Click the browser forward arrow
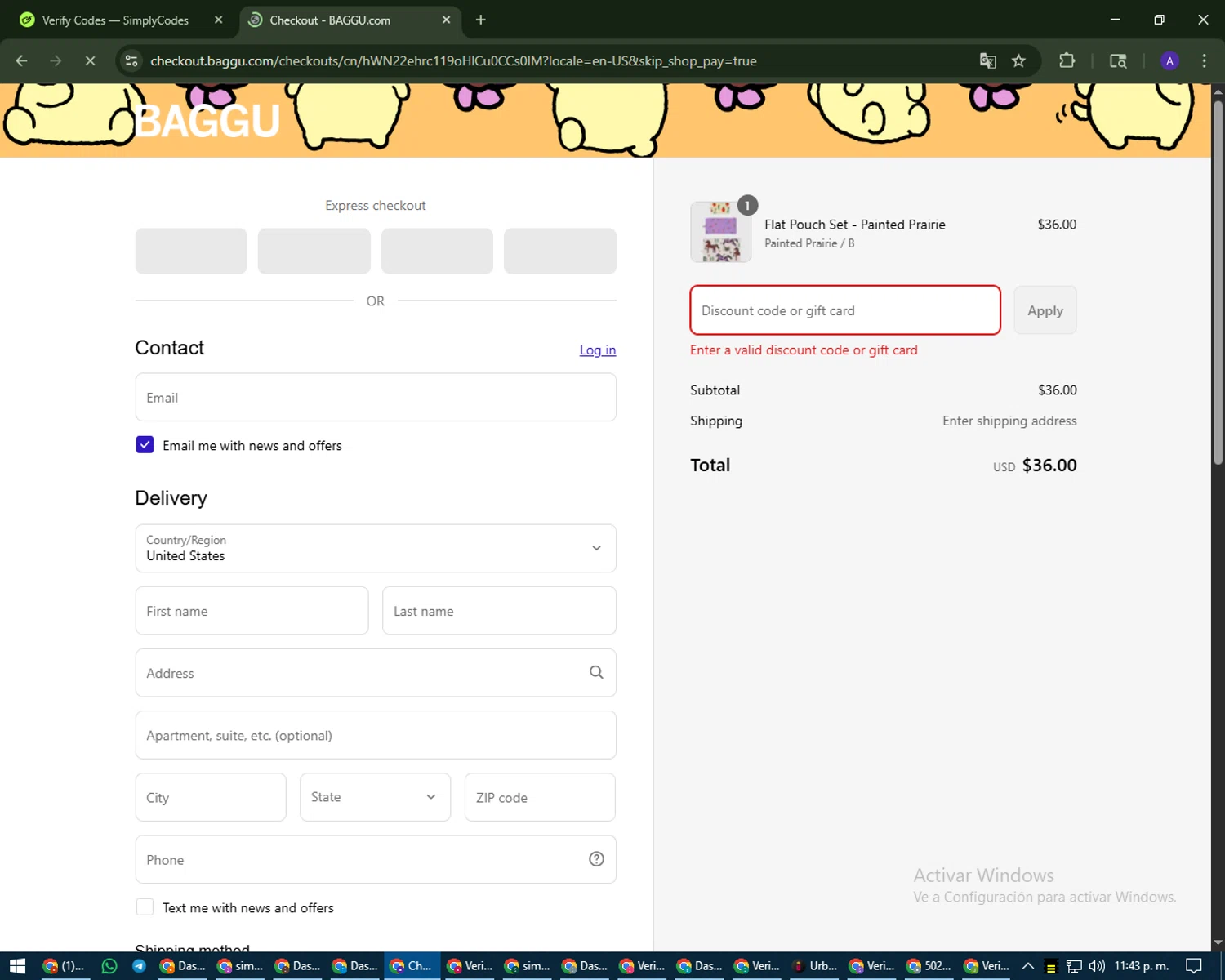1225x980 pixels. point(56,60)
